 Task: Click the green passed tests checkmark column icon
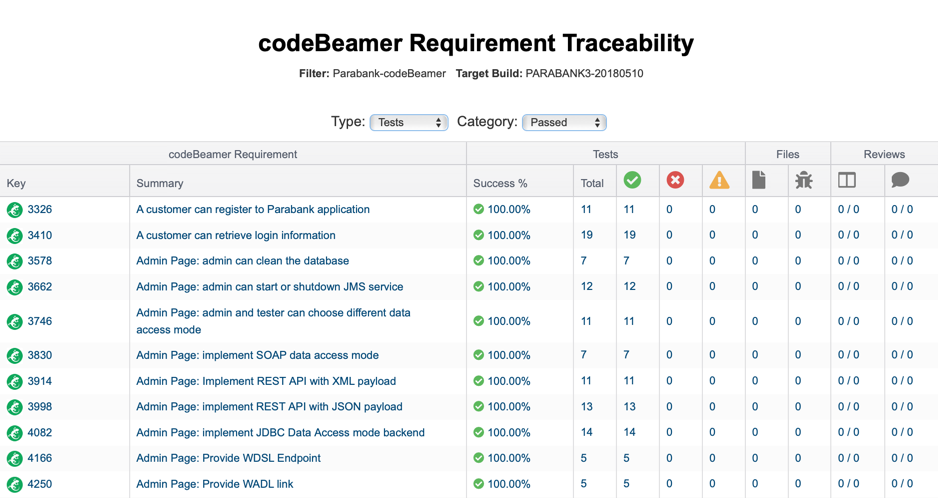click(x=632, y=180)
